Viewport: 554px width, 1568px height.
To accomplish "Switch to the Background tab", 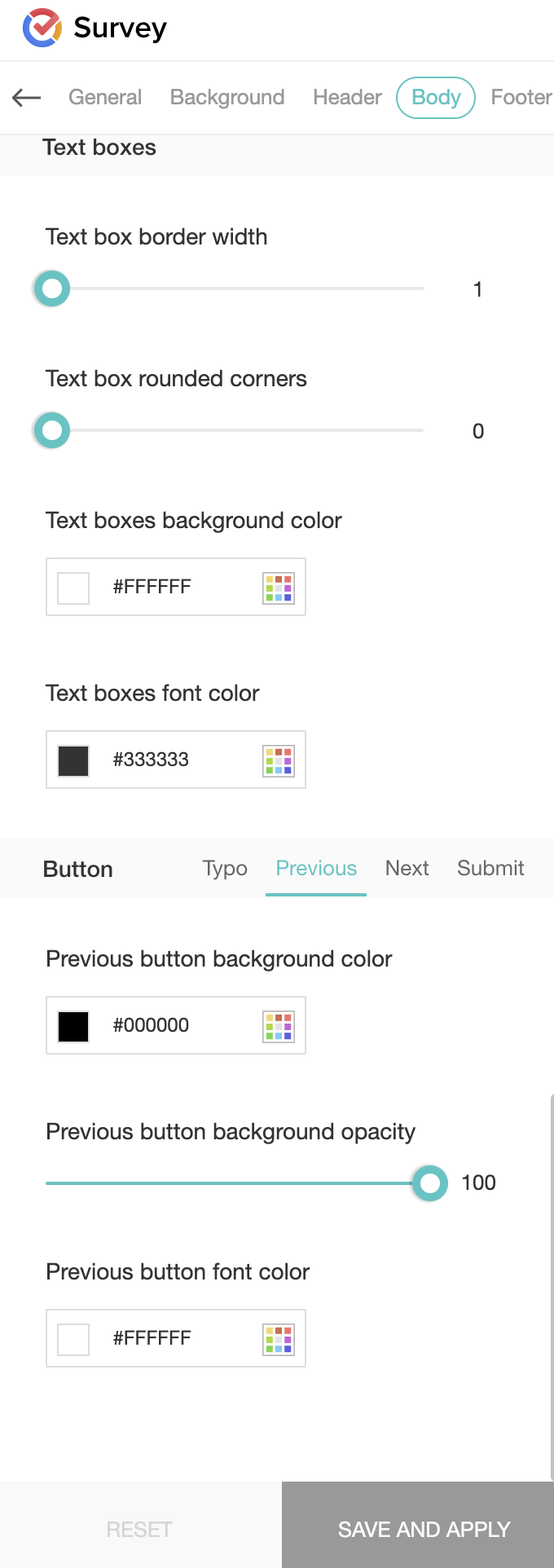I will [227, 98].
